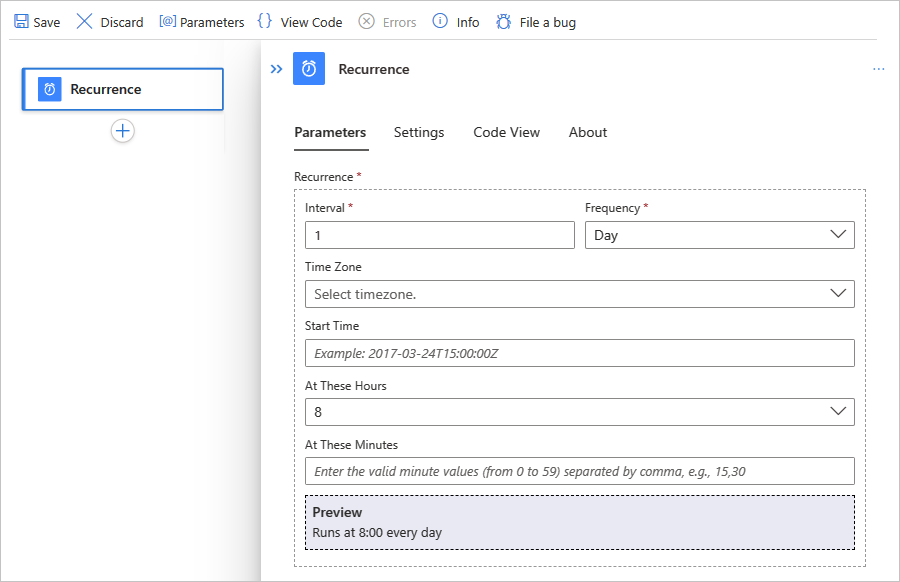
Task: Click the Recurrence clock icon in panel header
Action: coord(309,69)
